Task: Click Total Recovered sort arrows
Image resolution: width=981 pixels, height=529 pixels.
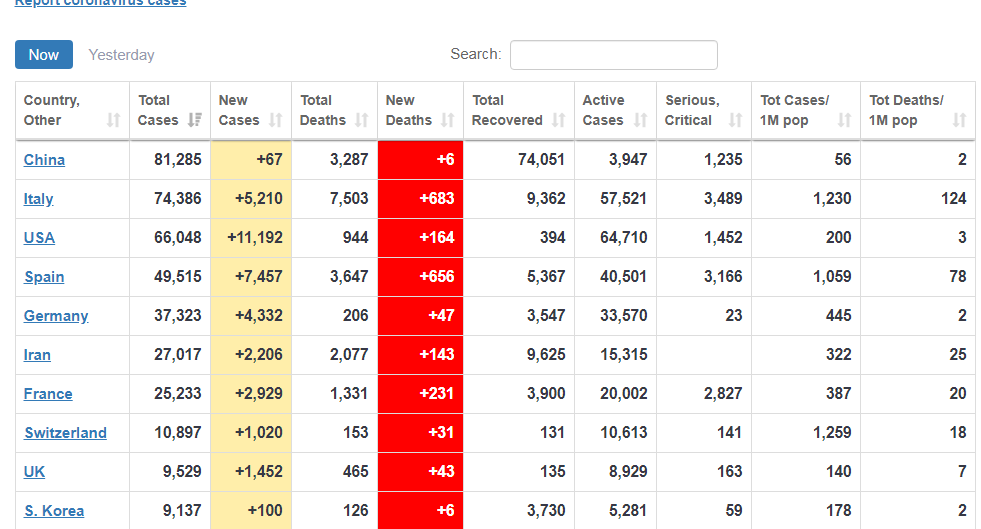Action: 558,120
